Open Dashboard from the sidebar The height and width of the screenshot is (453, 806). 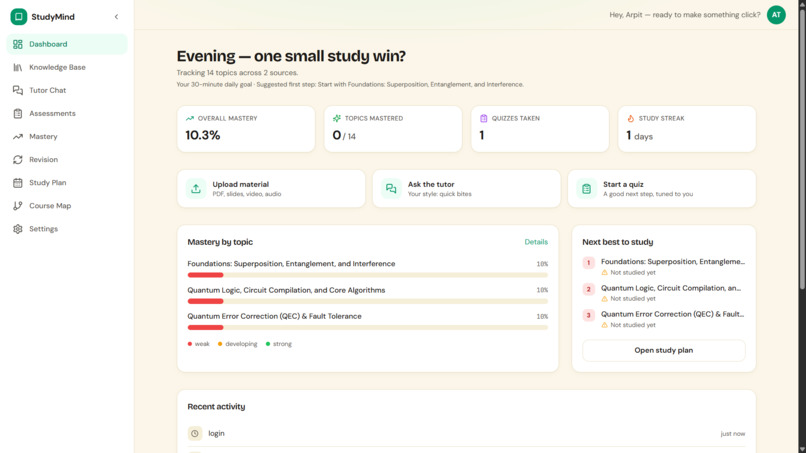67,44
